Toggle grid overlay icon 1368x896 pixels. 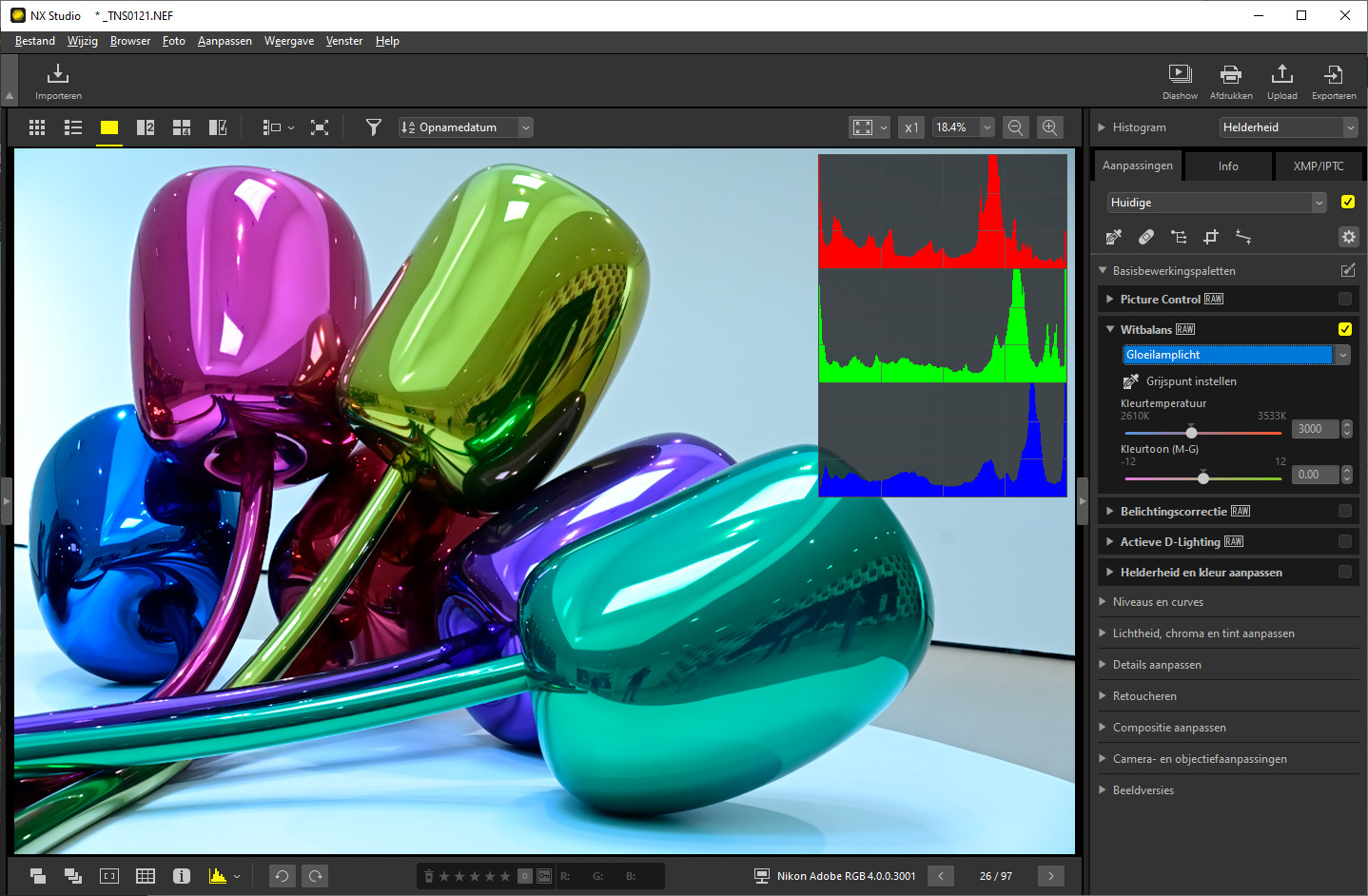coord(146,876)
